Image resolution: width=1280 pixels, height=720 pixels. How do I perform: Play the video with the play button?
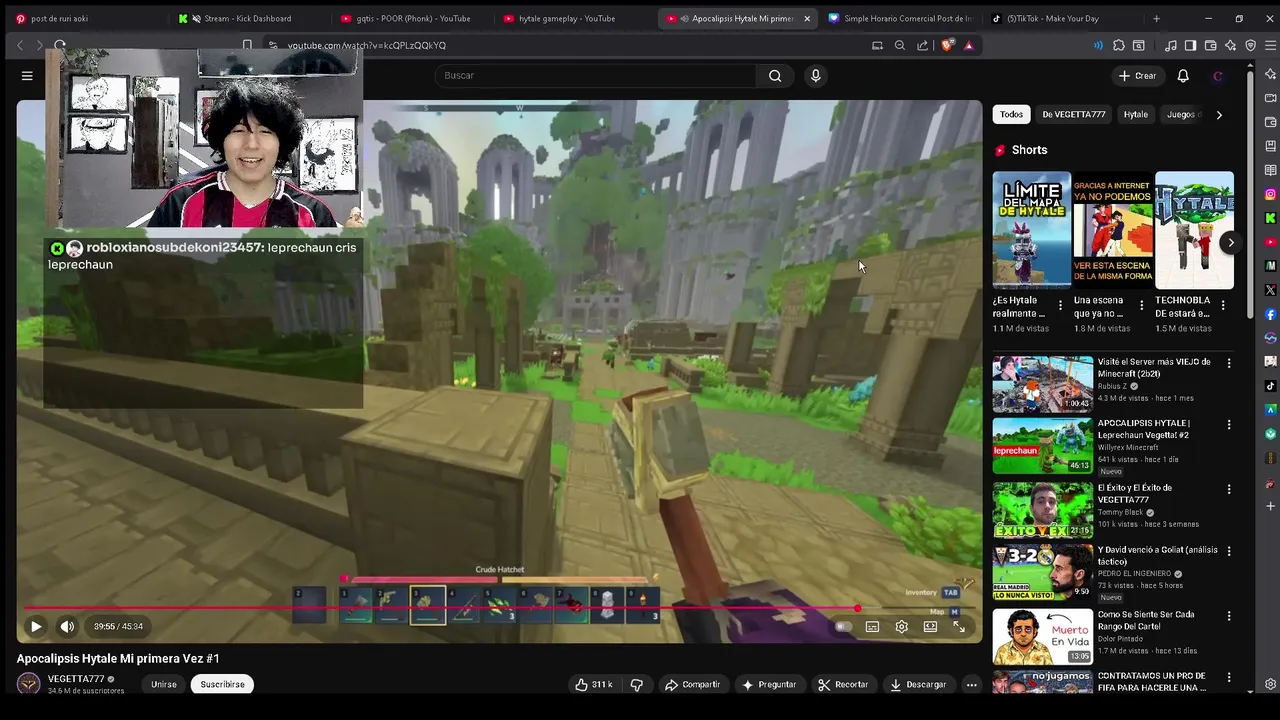tap(36, 626)
